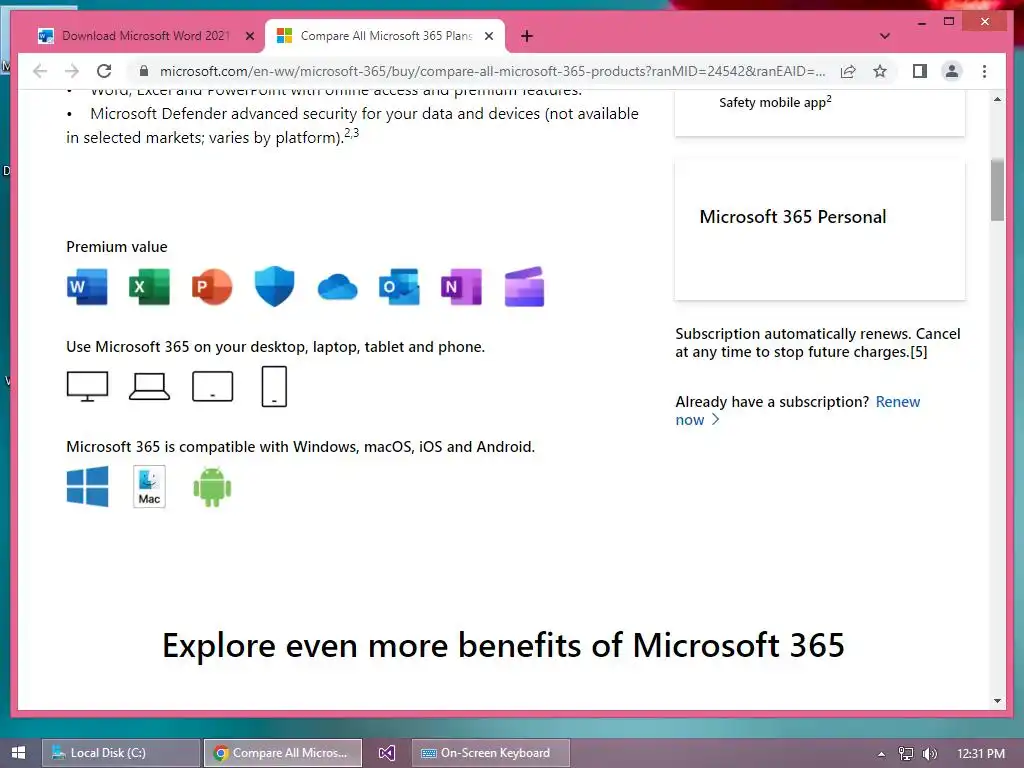Click the address bar URL field

coord(492,71)
